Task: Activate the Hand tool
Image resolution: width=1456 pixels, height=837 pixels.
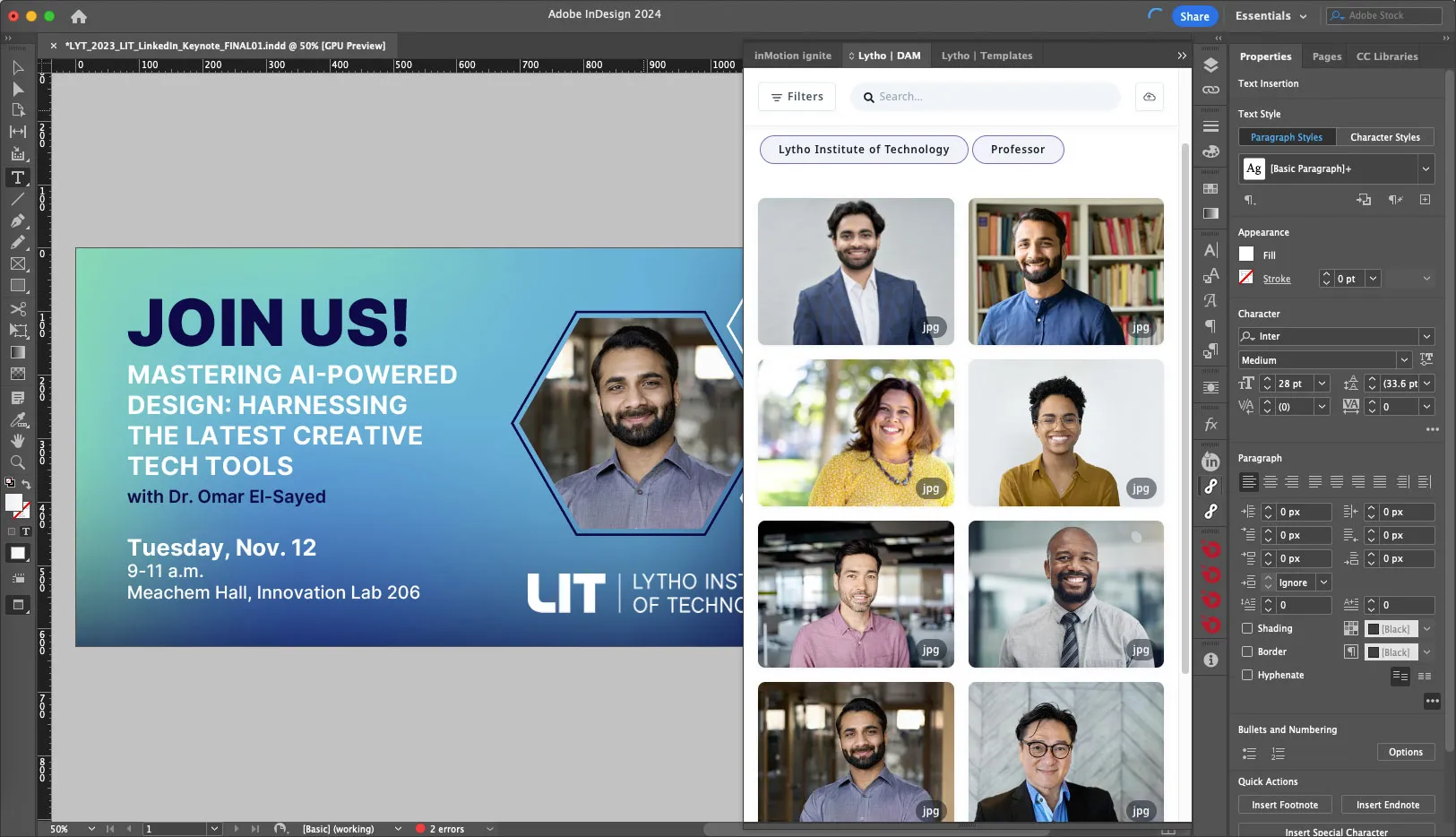Action: pos(17,440)
